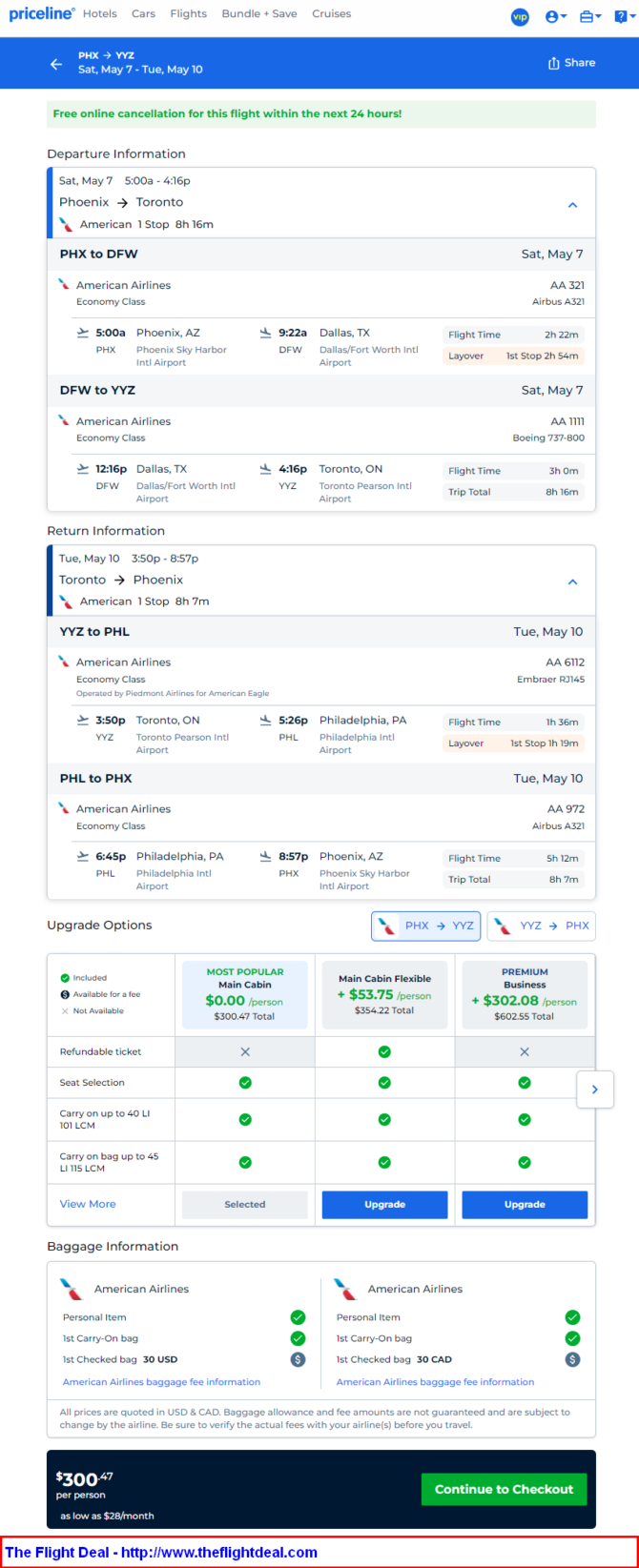Click the Available for a fee legend icon
Viewport: 639px width, 1568px height.
pos(65,994)
